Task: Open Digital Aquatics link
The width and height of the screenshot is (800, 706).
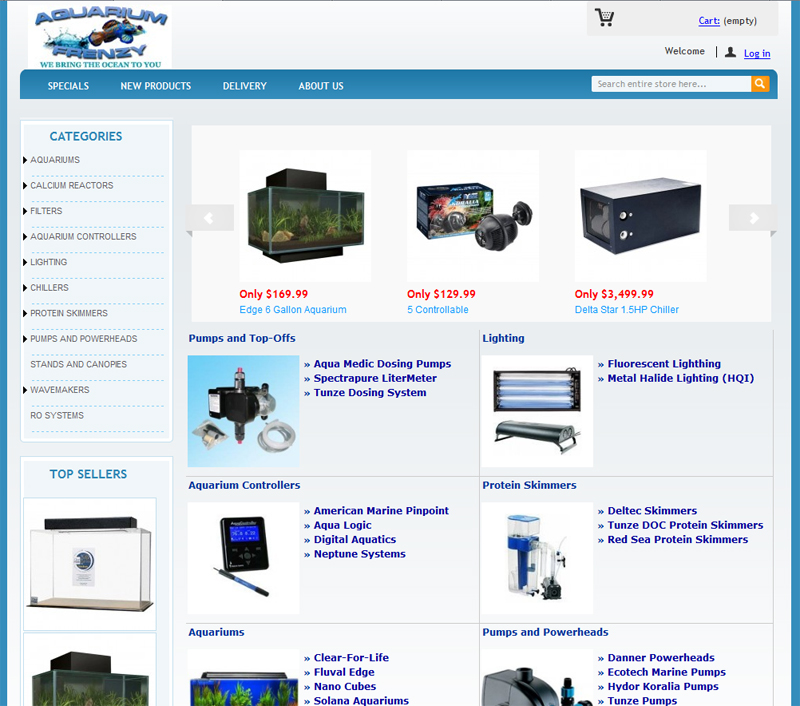Action: pos(355,539)
